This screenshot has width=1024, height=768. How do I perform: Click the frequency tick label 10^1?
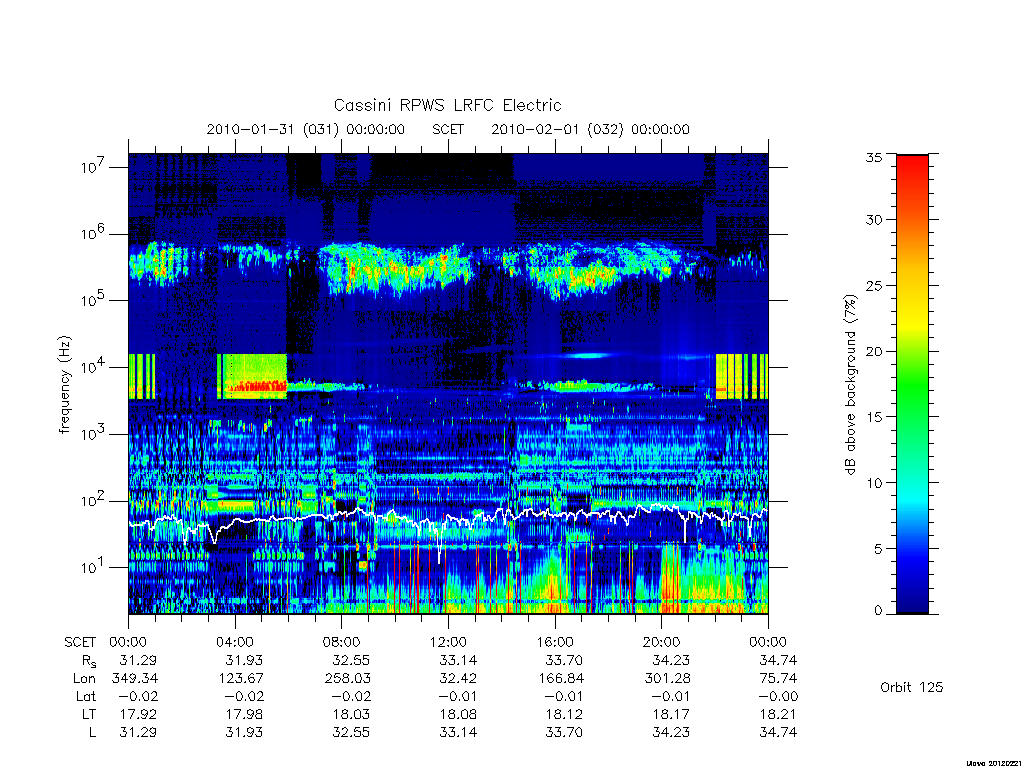(92, 568)
